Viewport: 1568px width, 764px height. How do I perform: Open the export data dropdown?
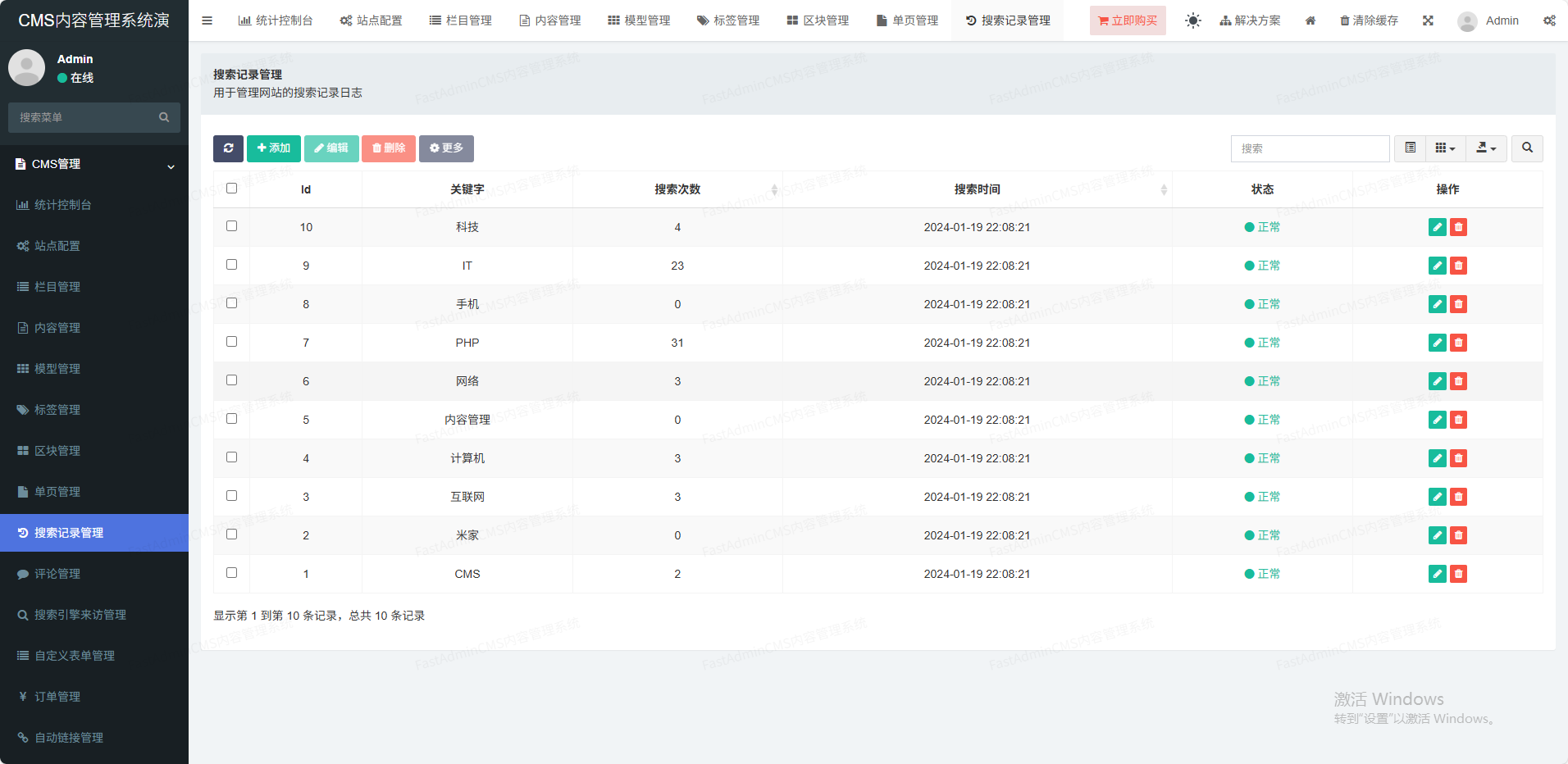click(1486, 148)
